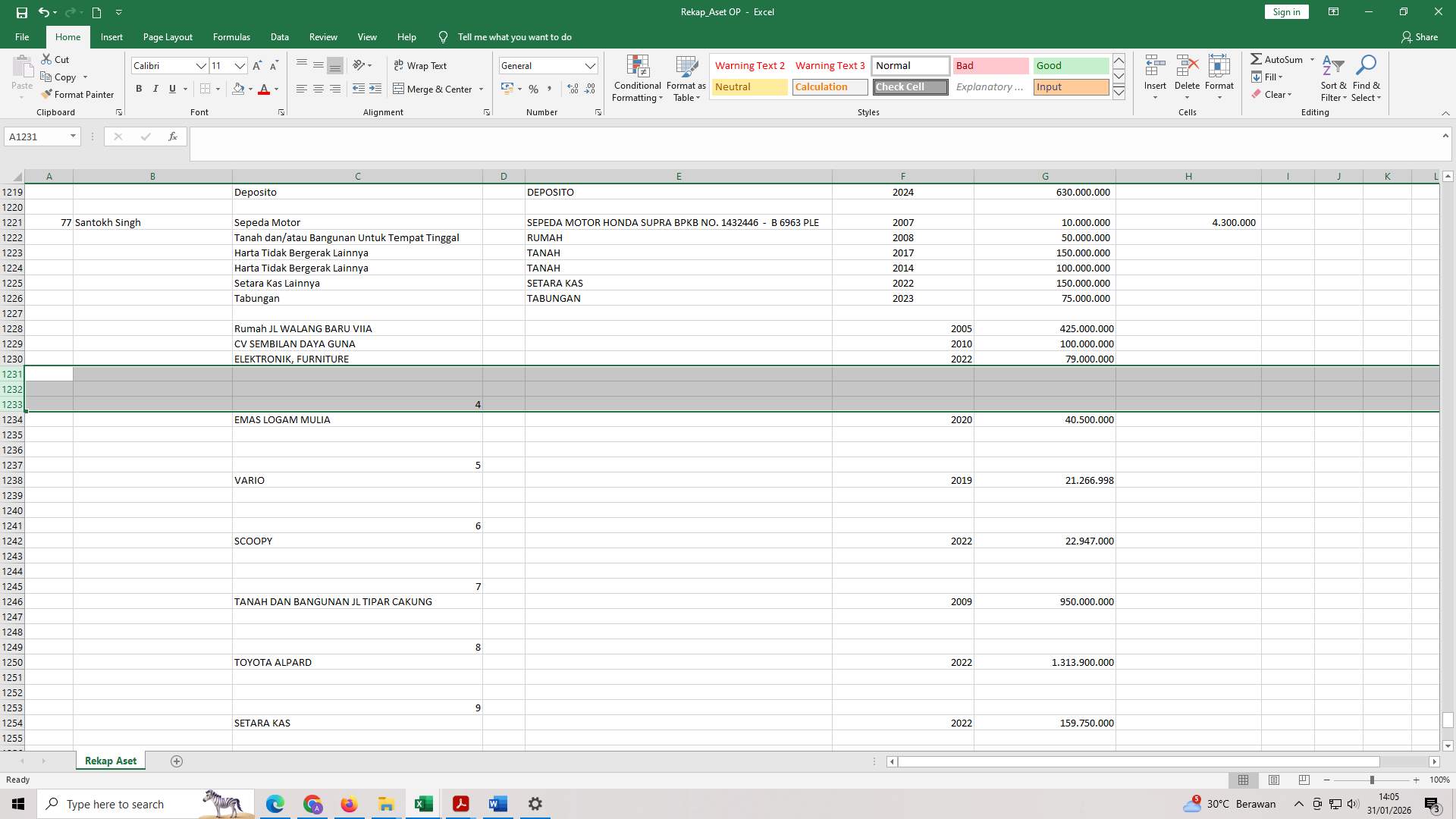Toggle bold formatting
This screenshot has width=1456, height=819.
139,89
